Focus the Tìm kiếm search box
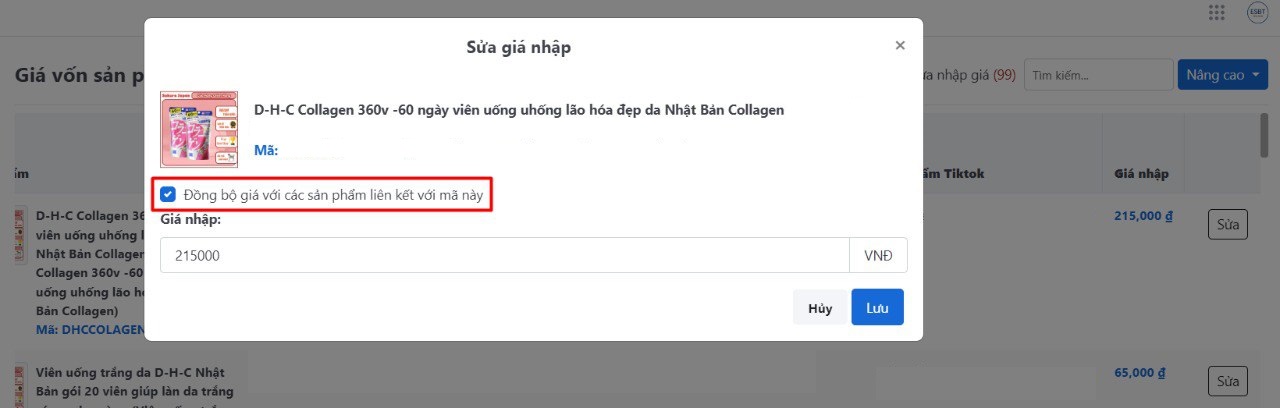This screenshot has width=1280, height=408. pos(1098,75)
